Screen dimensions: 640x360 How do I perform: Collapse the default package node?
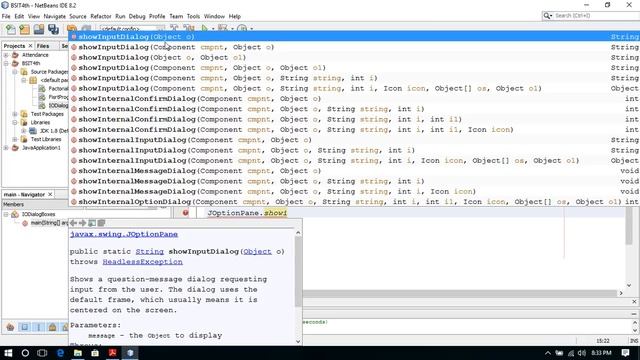tap(24, 80)
